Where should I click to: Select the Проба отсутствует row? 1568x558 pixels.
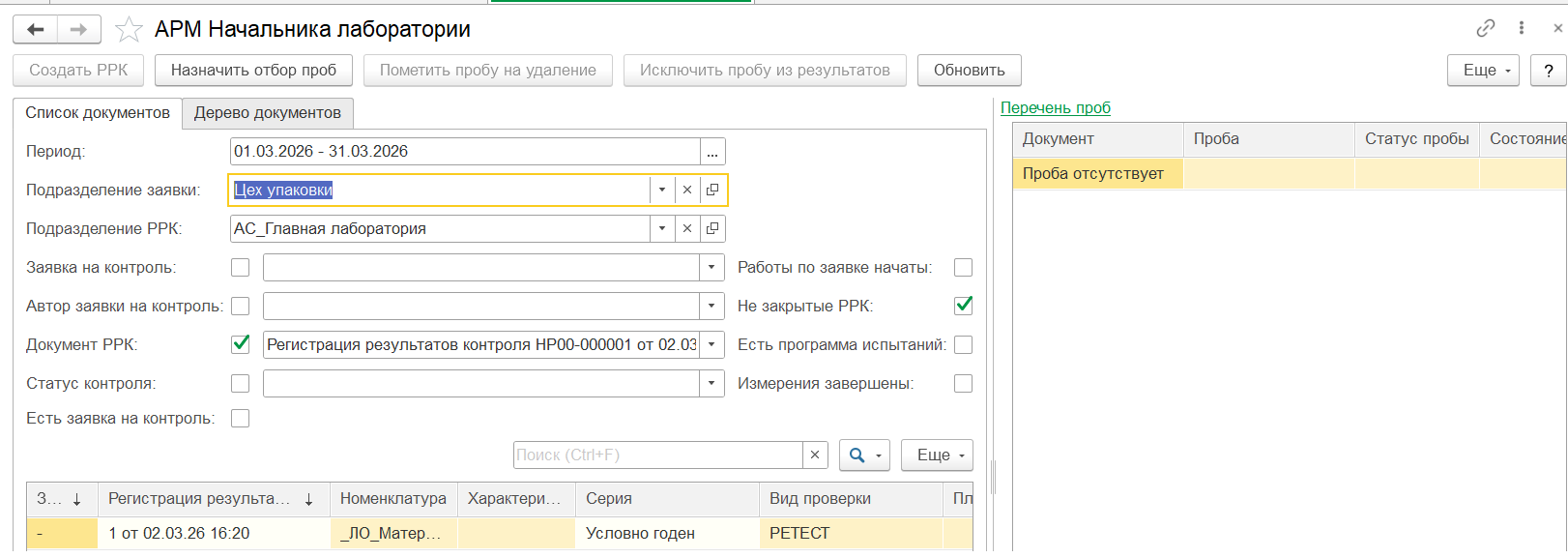(x=1290, y=174)
